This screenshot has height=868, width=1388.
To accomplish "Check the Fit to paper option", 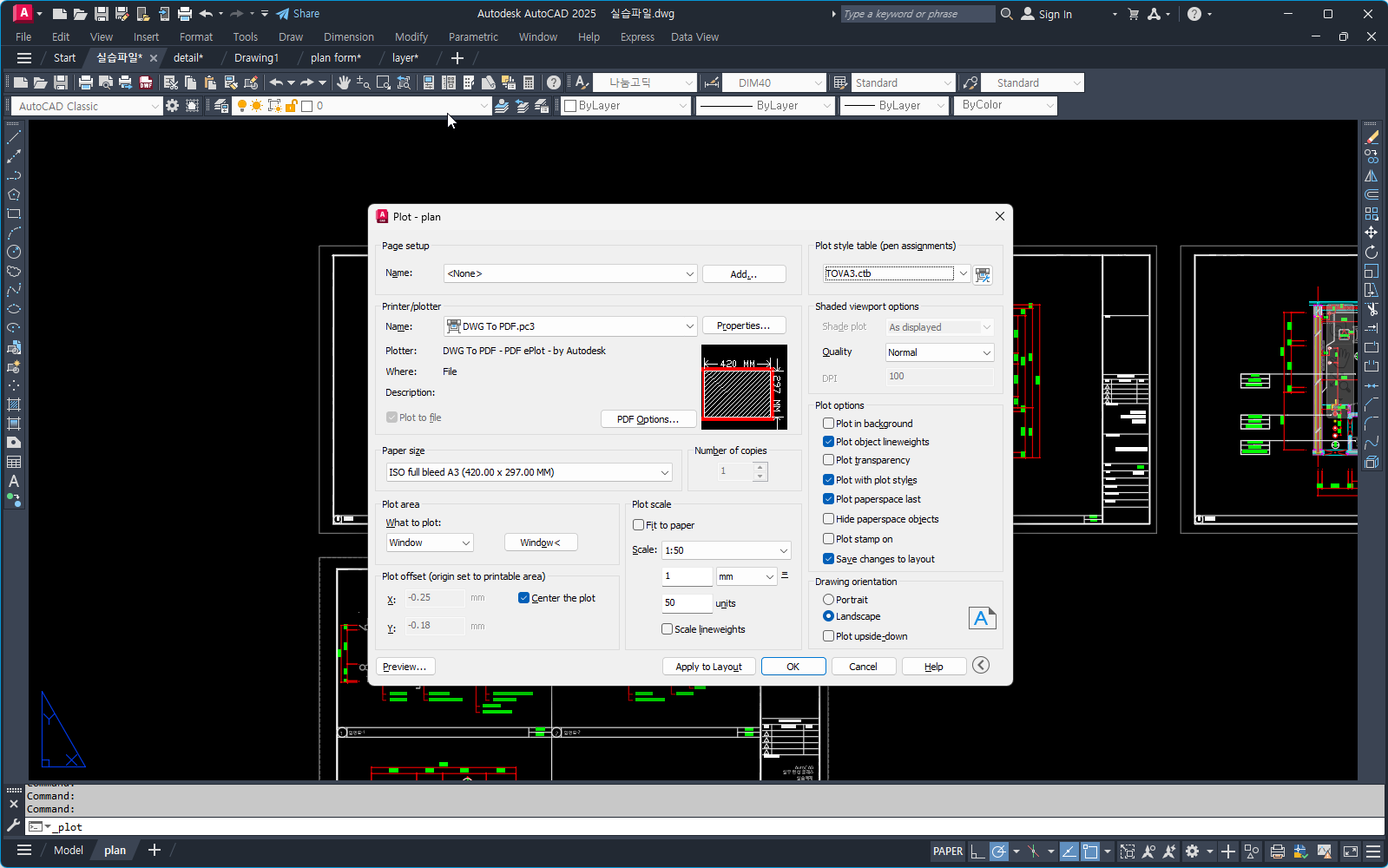I will click(638, 525).
